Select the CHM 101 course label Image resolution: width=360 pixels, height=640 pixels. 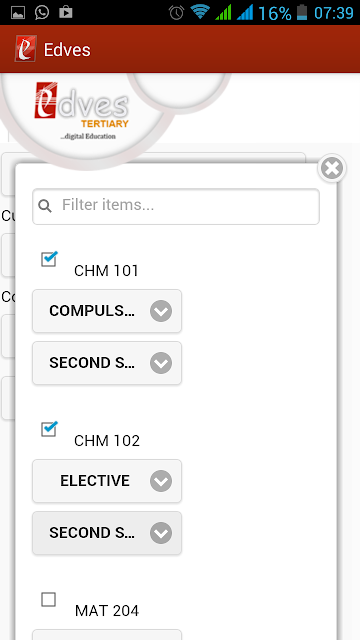point(106,271)
